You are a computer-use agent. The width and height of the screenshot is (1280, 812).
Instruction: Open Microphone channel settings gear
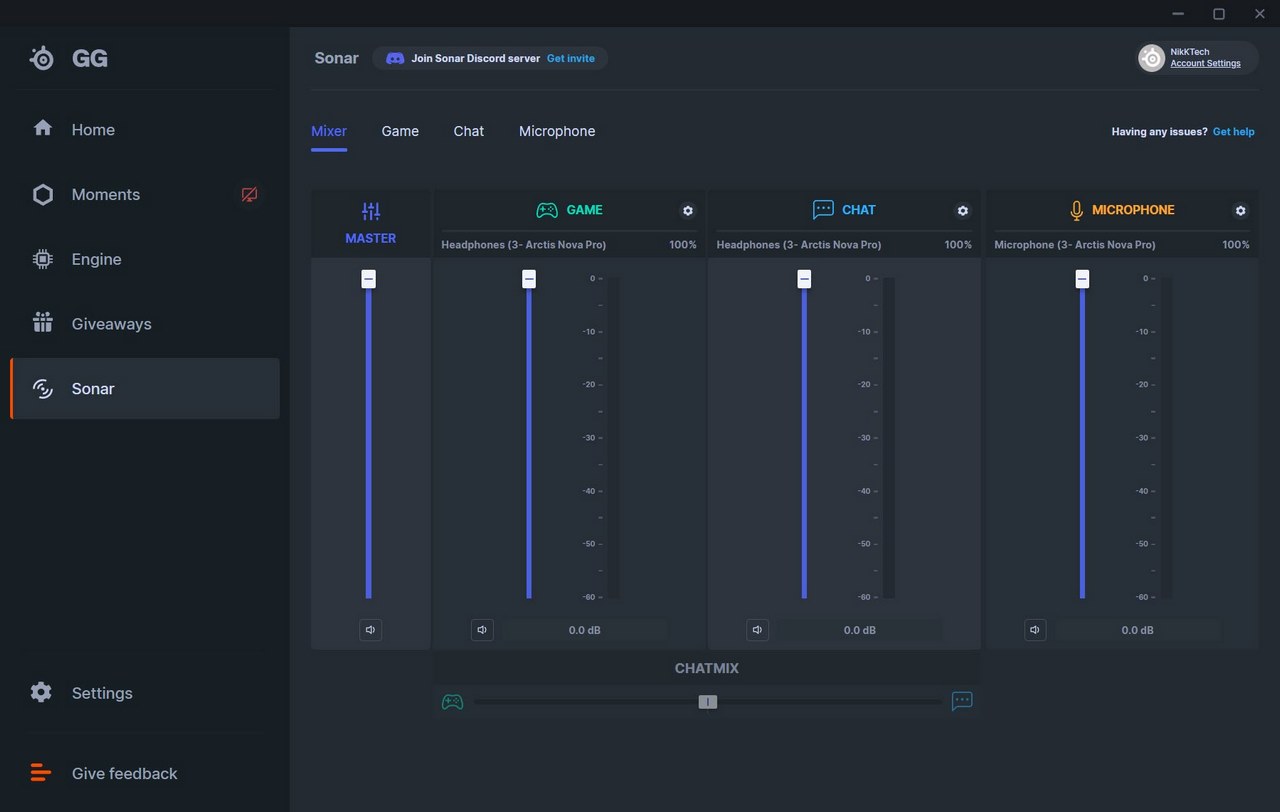[x=1240, y=211]
